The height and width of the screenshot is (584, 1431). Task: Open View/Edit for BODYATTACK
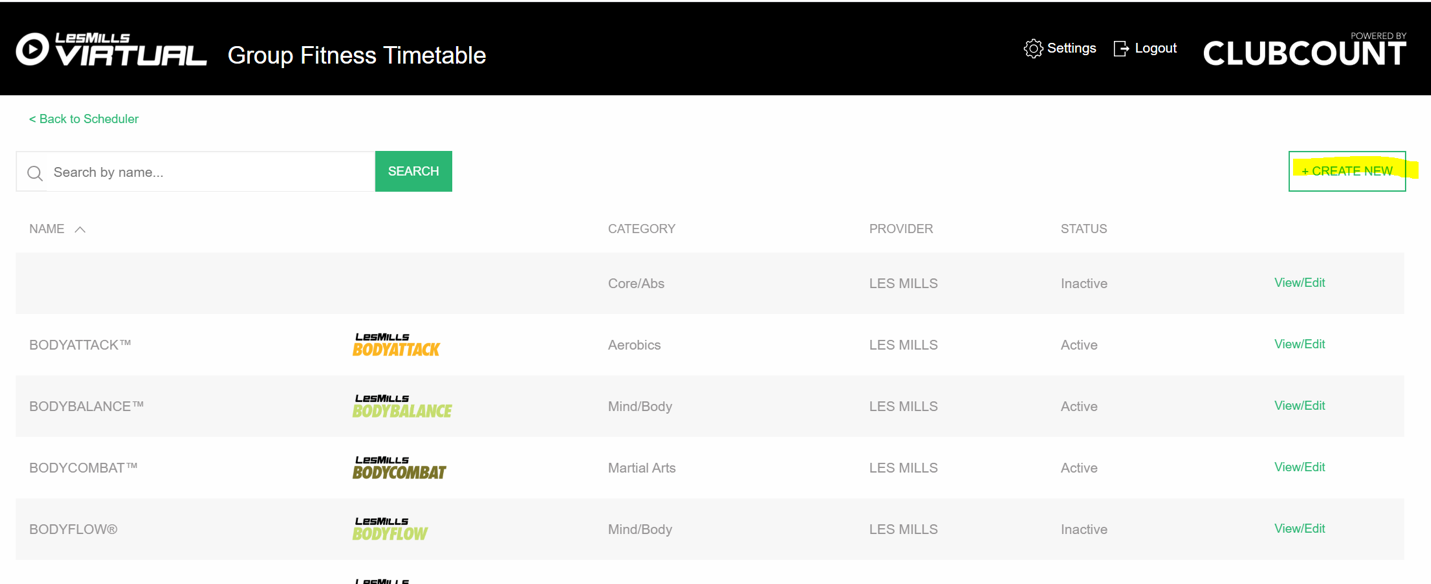[x=1299, y=344]
